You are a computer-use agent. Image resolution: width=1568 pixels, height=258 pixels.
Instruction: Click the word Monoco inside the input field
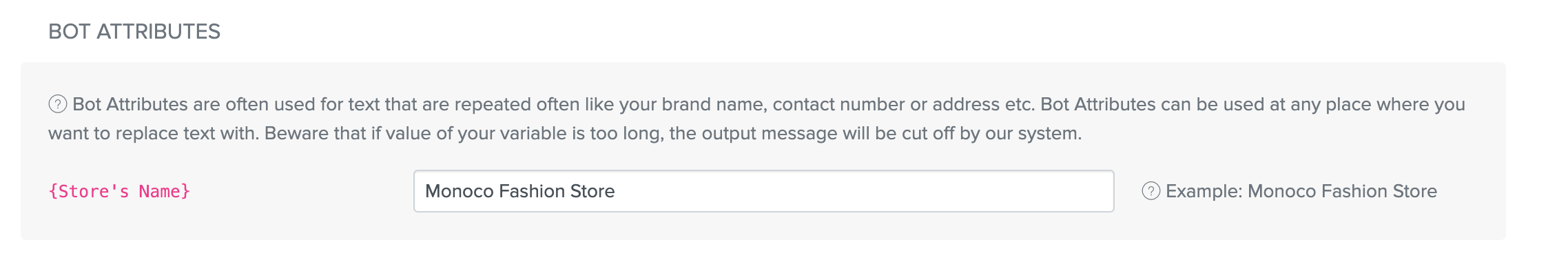pos(460,191)
